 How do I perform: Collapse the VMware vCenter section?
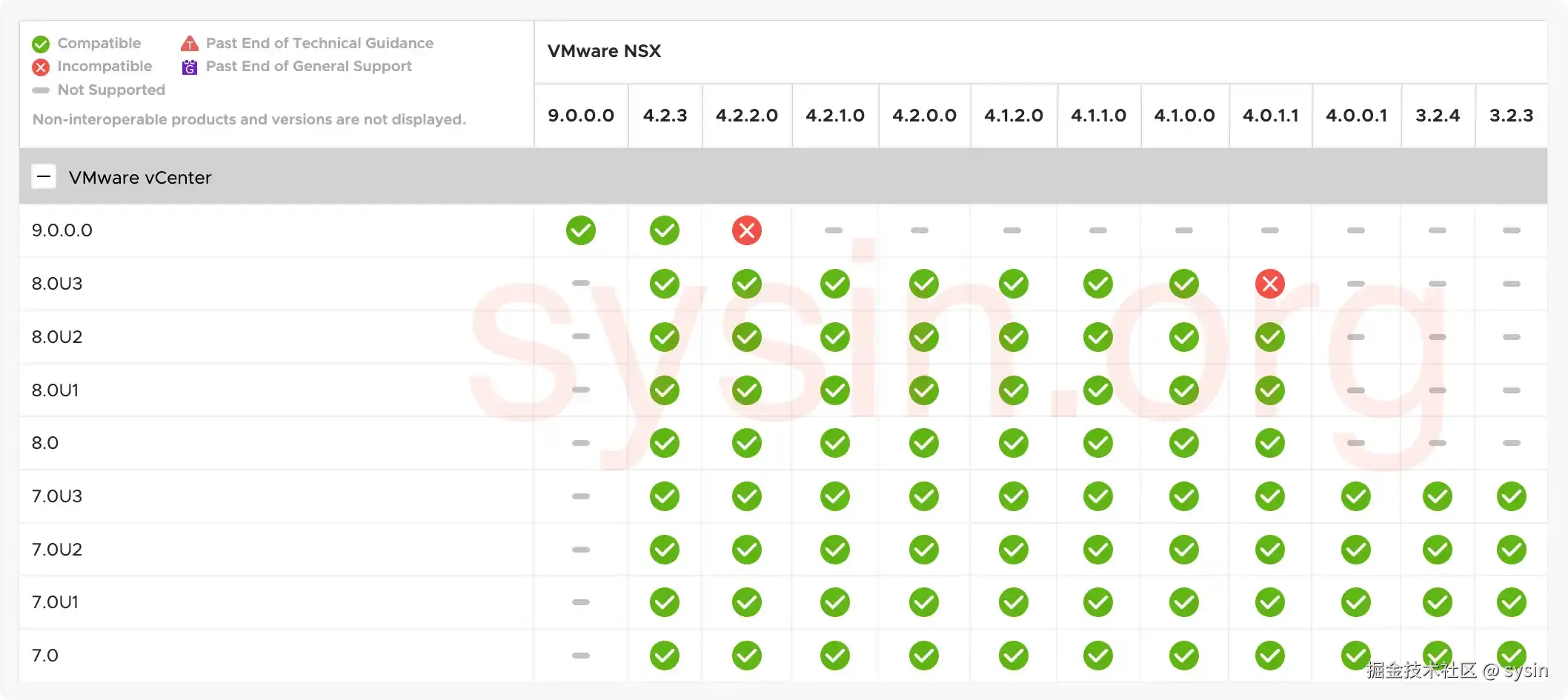pos(44,176)
